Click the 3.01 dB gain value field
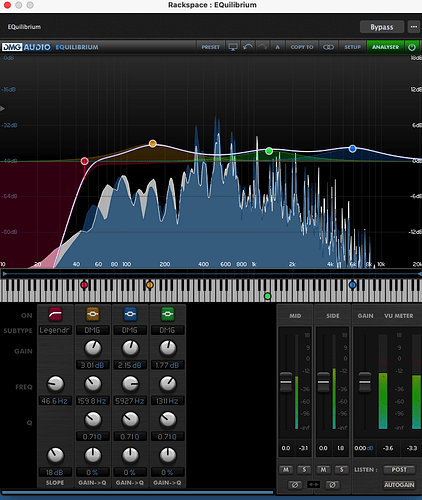This screenshot has height=500, width=422. [92, 365]
